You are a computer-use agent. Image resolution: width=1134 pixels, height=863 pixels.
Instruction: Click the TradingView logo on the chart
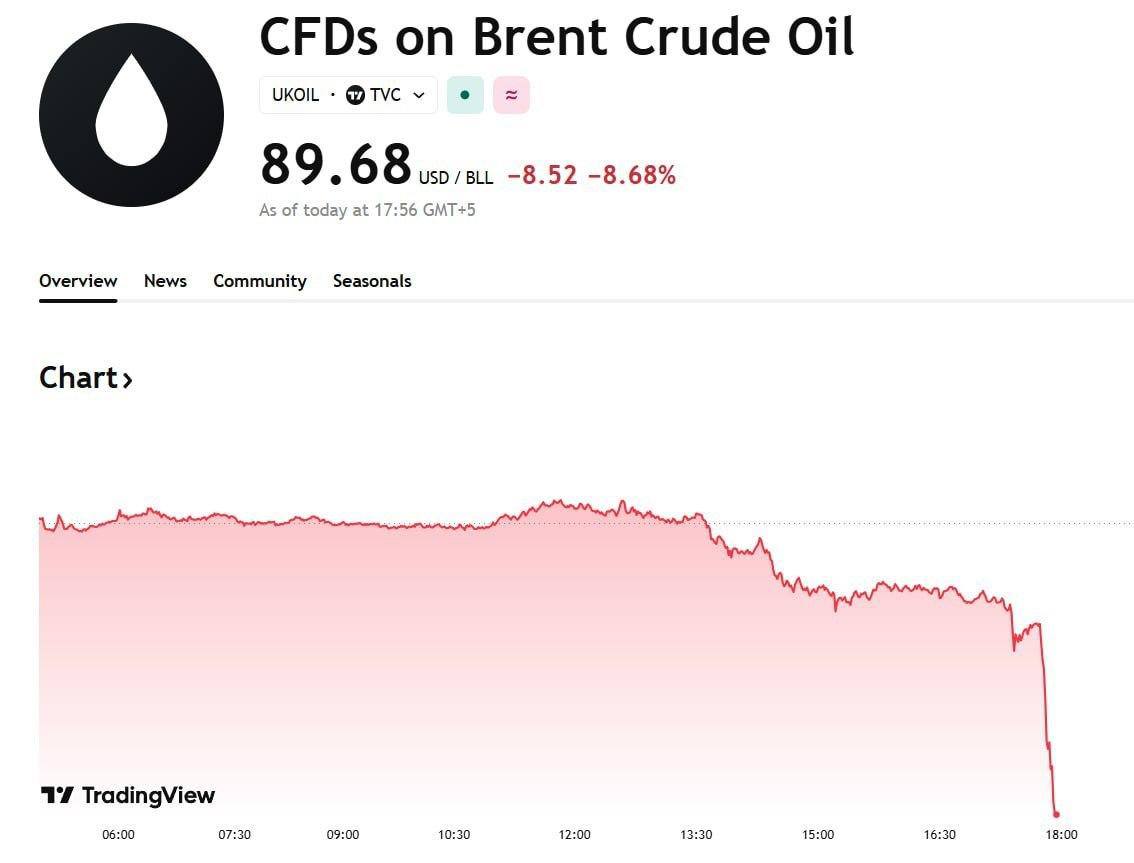click(x=128, y=796)
